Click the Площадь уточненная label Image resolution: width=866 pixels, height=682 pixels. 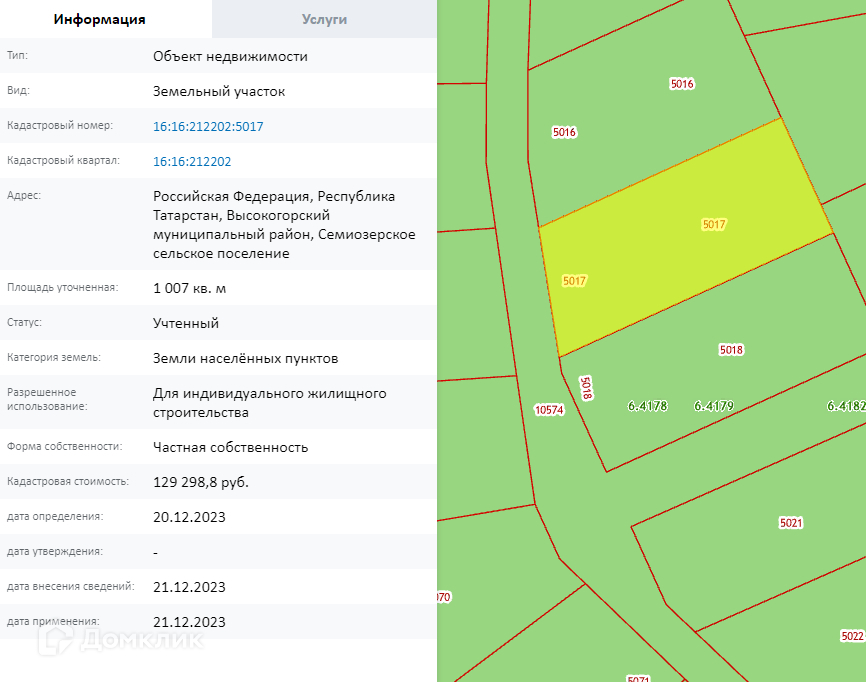click(x=62, y=288)
